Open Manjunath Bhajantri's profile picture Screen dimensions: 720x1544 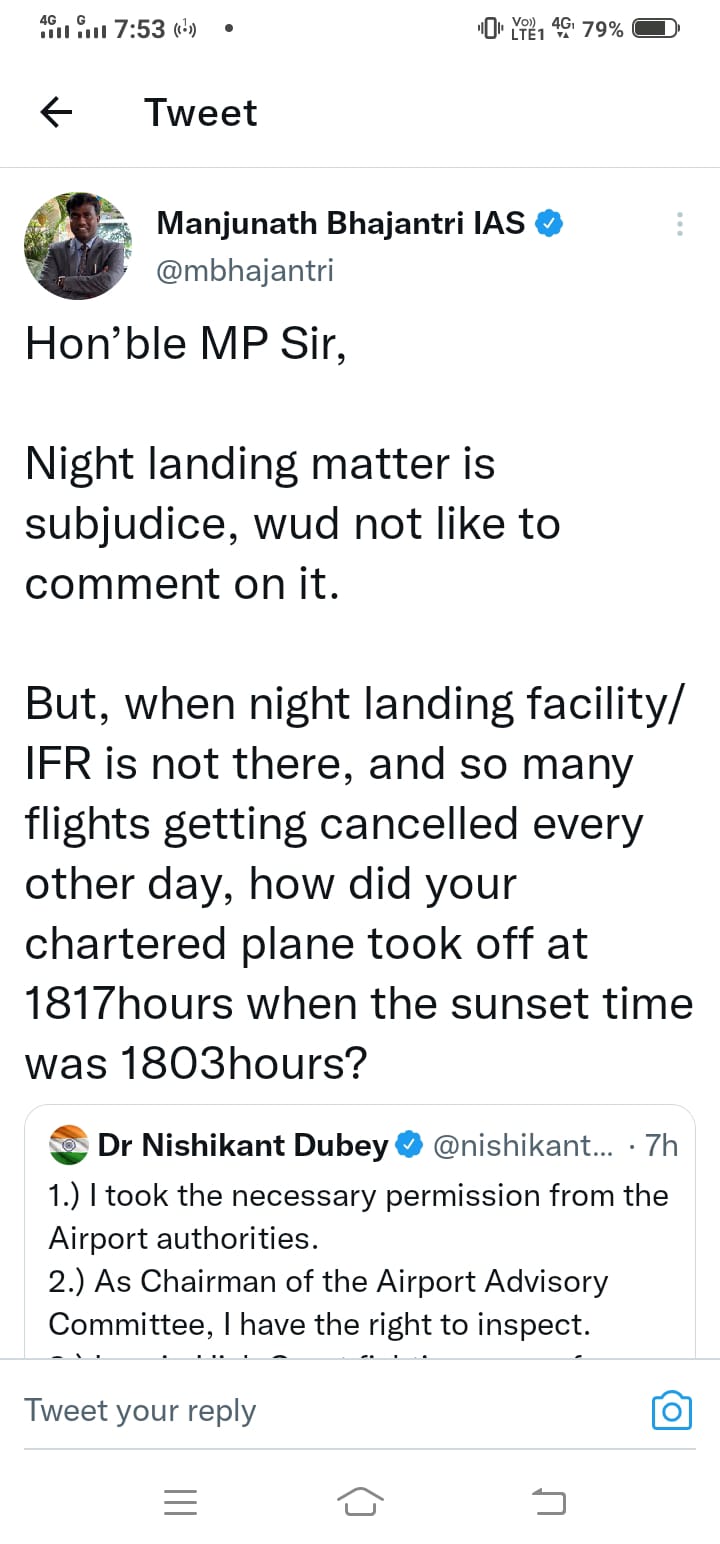78,246
